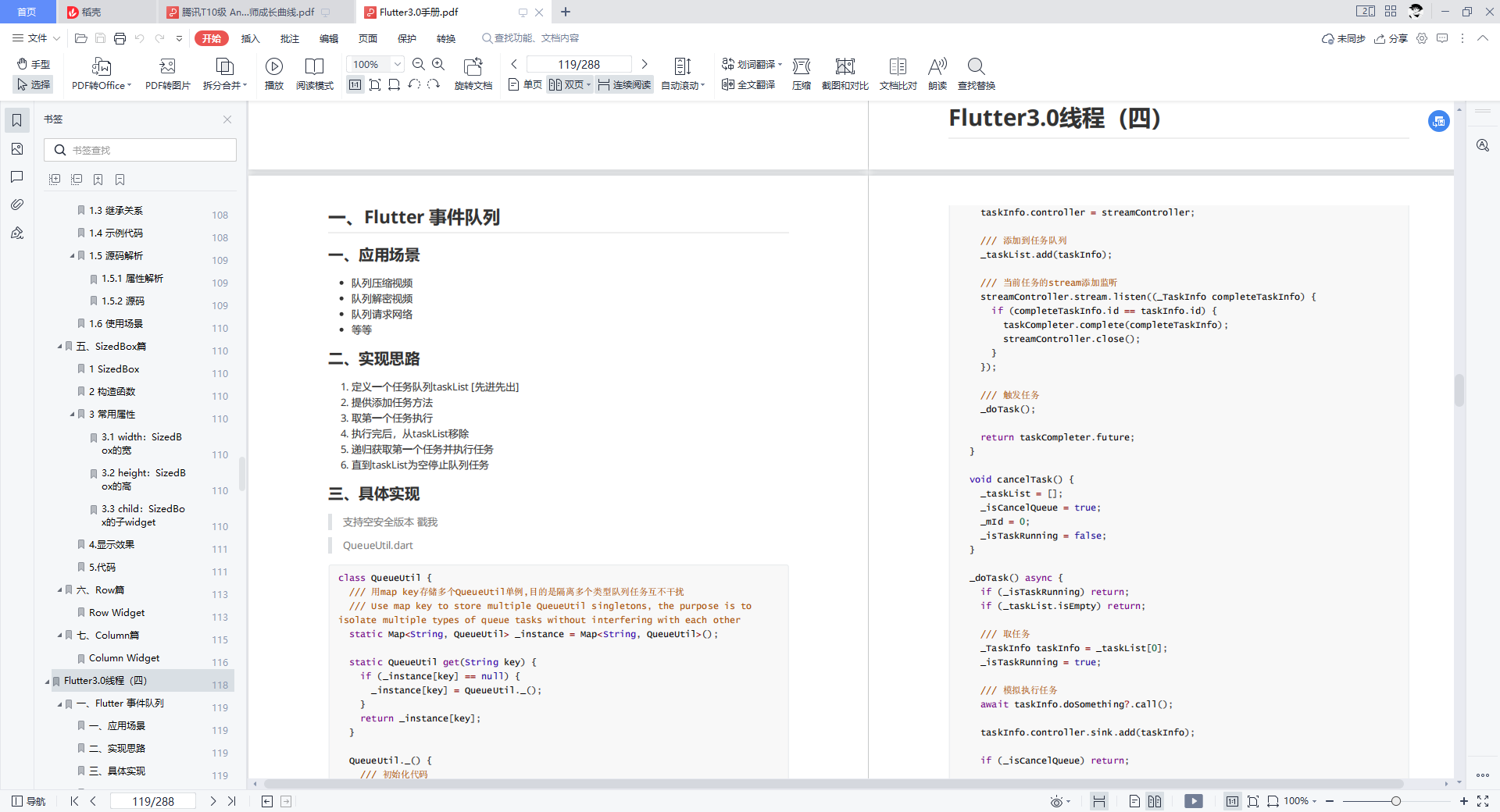1500x812 pixels.
Task: Collapse 1.5 源码解析 bookmark
Action: tap(72, 256)
